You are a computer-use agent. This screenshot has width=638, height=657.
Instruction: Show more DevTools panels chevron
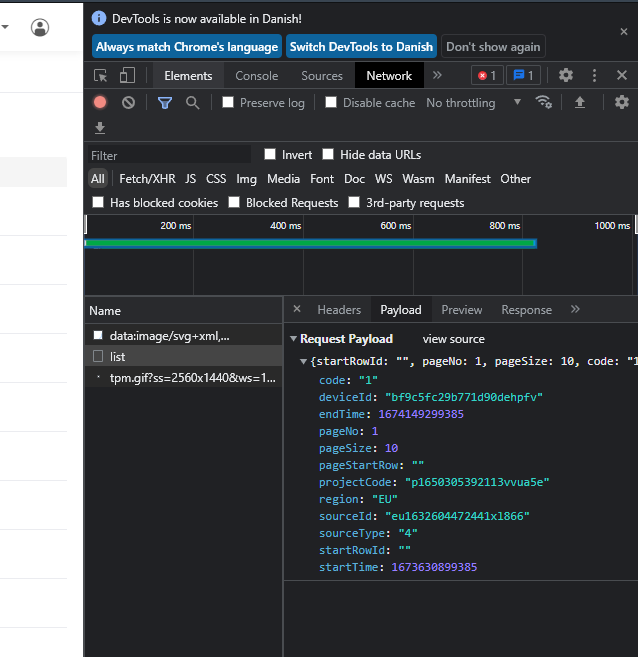pos(437,76)
